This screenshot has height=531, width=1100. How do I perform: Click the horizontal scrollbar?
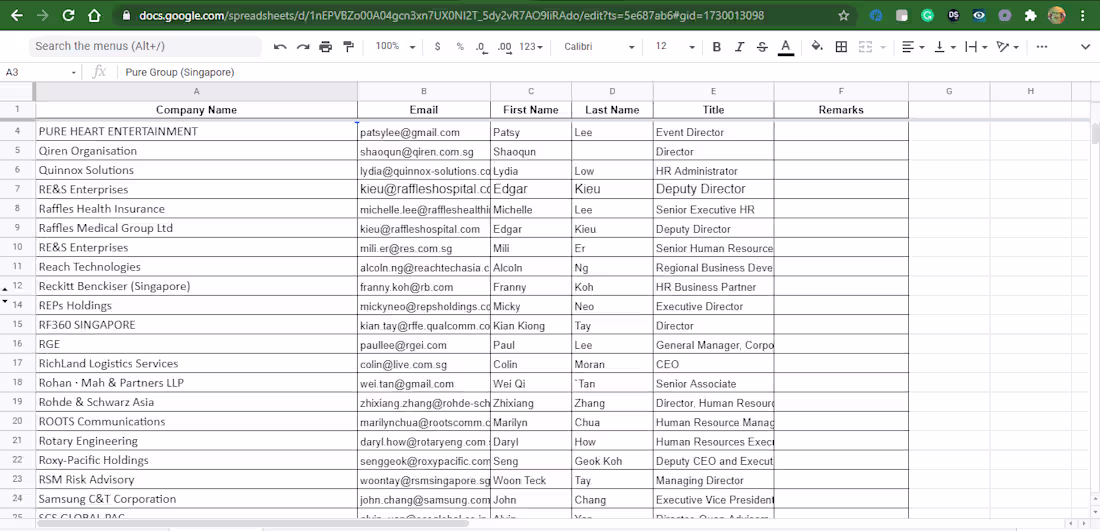[x=253, y=523]
